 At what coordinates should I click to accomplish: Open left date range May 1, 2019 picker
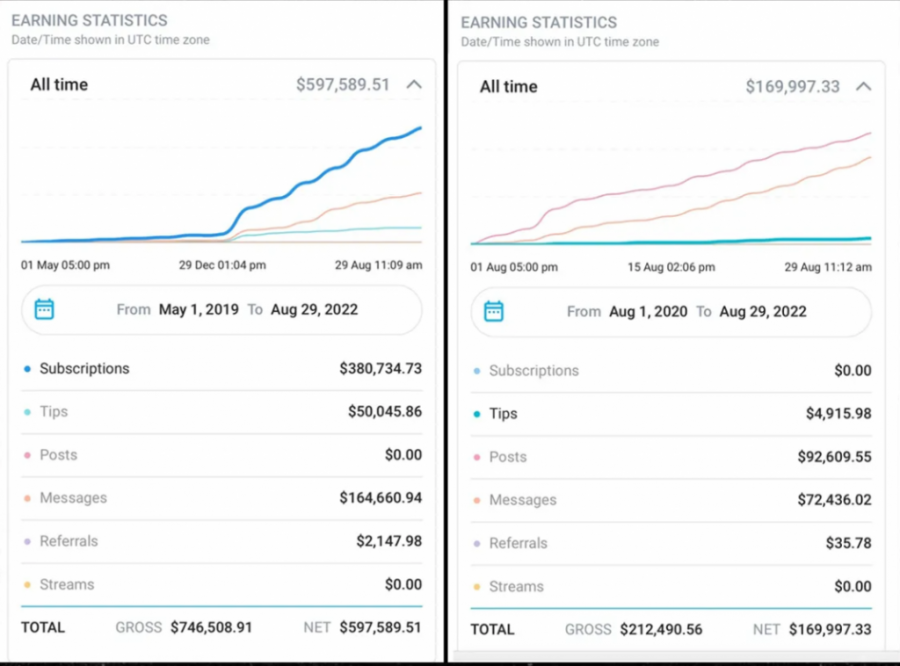click(x=198, y=309)
